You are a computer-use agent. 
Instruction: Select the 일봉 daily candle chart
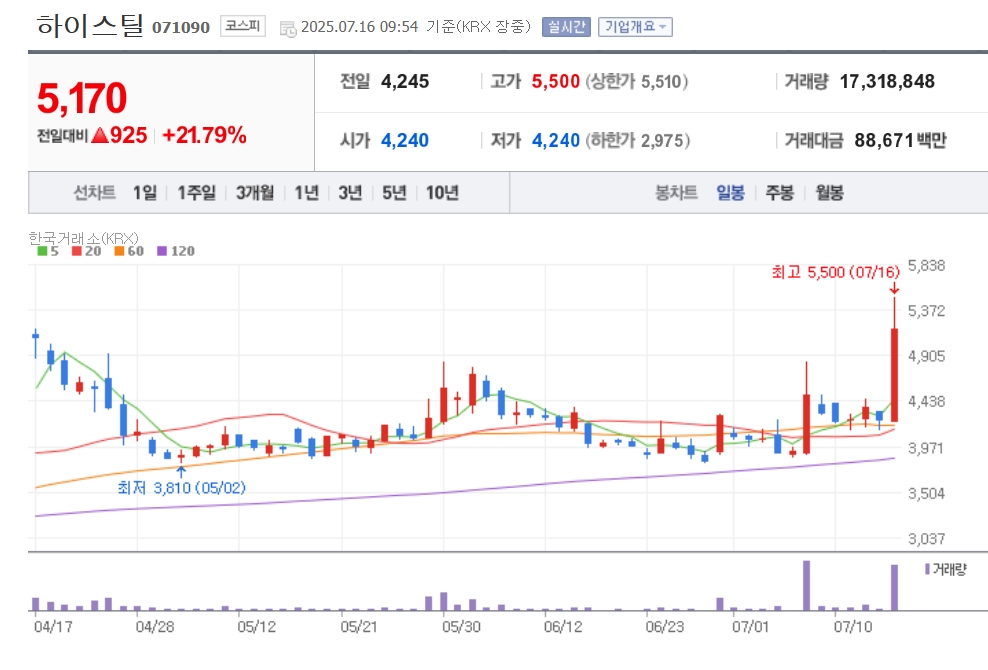(730, 192)
